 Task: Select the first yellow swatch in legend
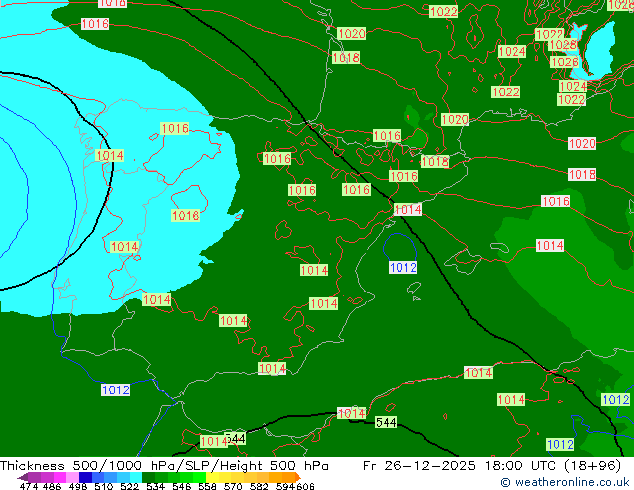pyautogui.click(x=212, y=477)
